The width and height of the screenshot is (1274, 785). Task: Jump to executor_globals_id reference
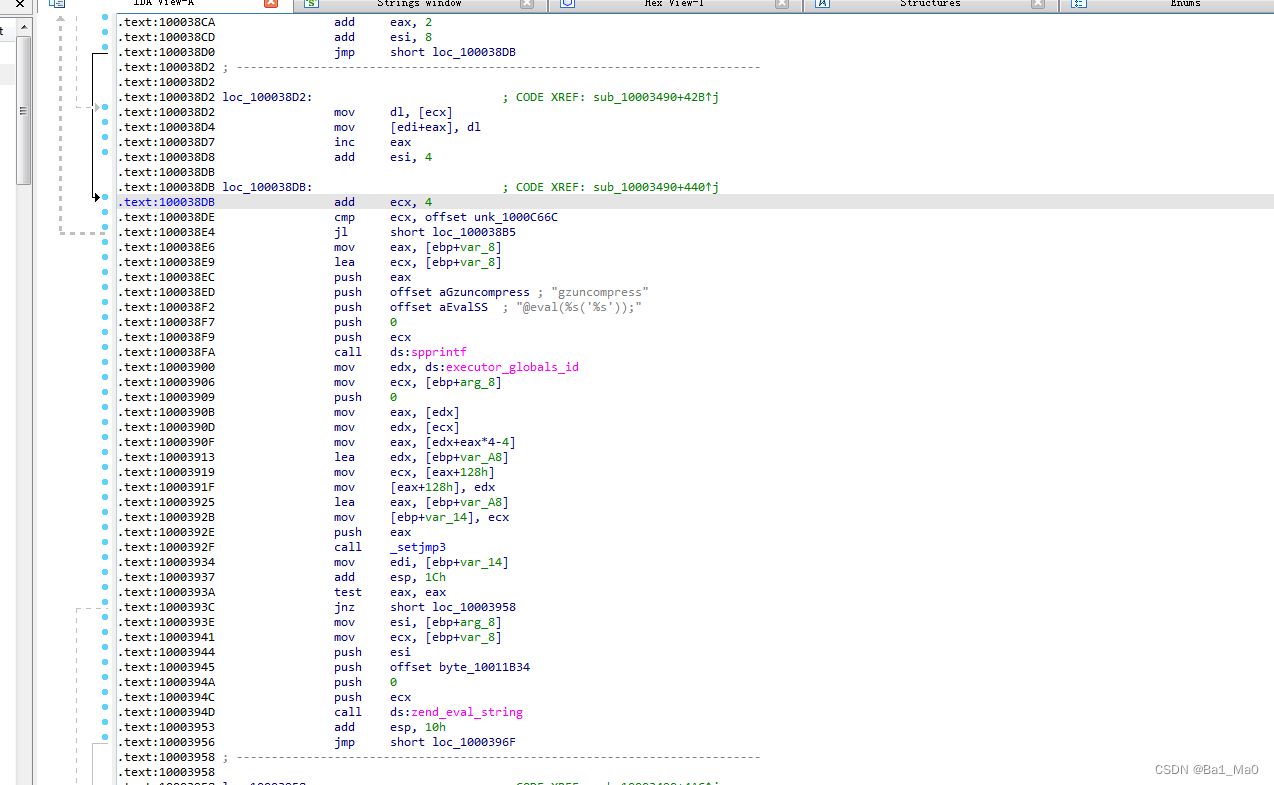tap(512, 367)
